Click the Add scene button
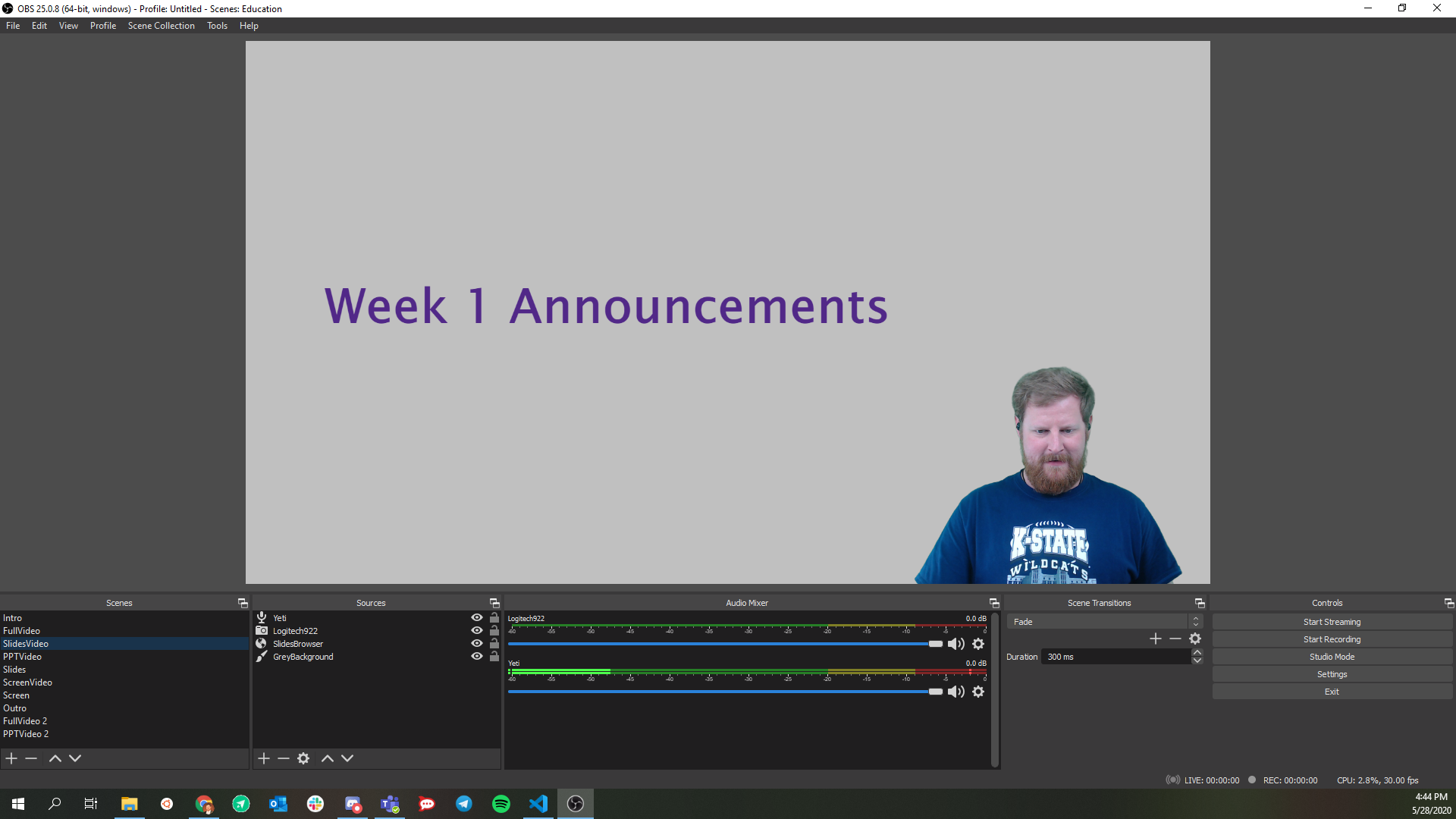The width and height of the screenshot is (1456, 819). (11, 758)
